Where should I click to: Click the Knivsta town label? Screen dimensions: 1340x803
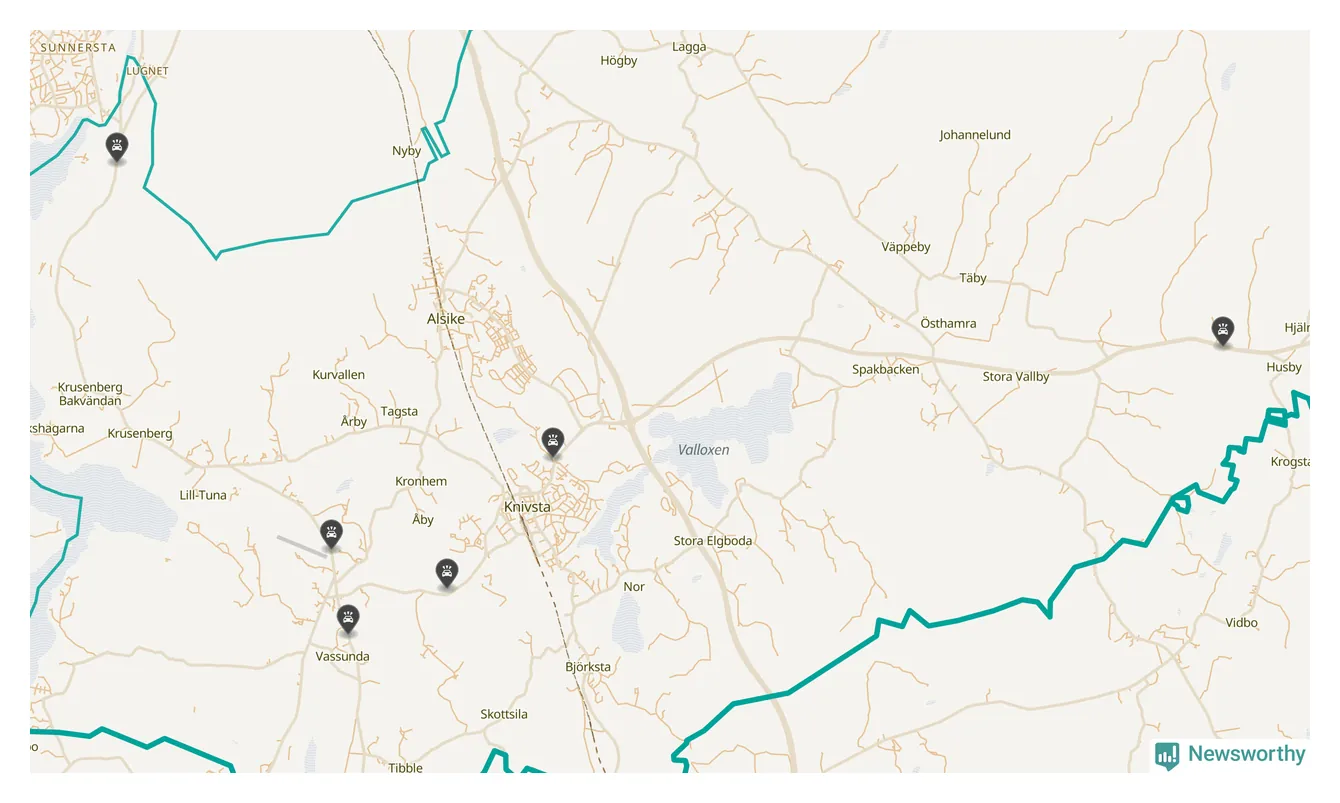[527, 507]
